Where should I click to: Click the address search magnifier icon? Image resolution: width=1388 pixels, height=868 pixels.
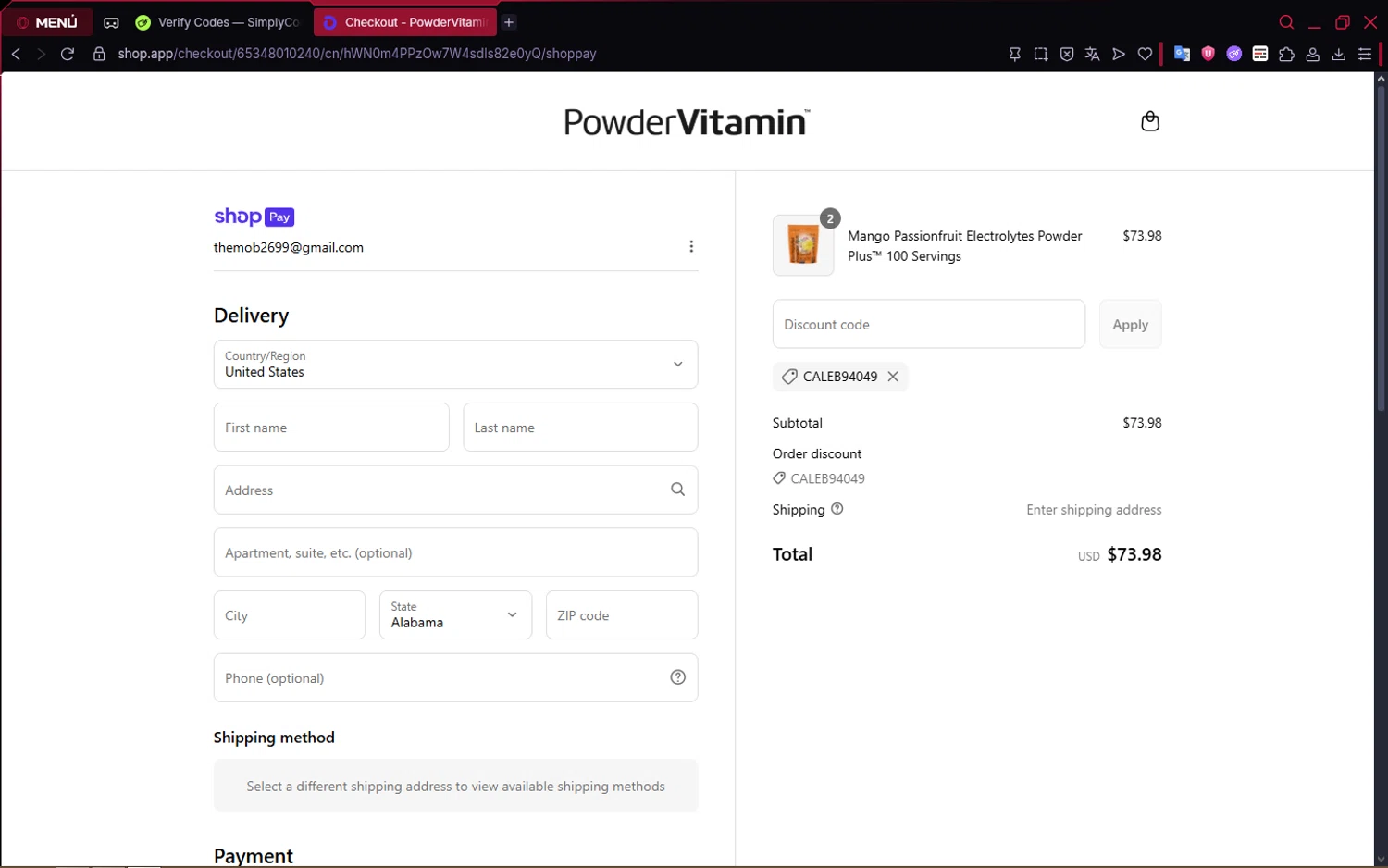[677, 490]
